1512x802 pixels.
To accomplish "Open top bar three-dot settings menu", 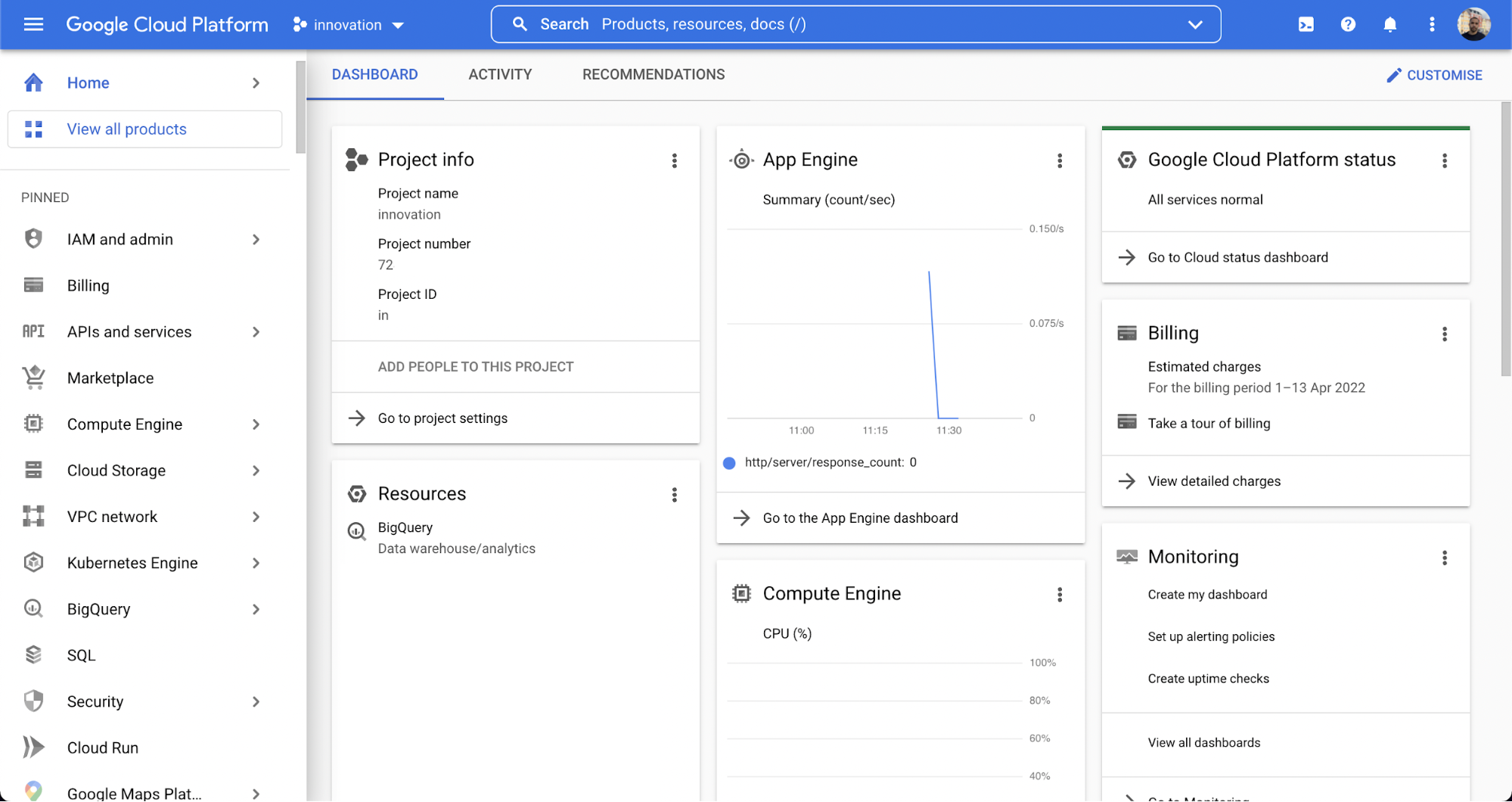I will (x=1432, y=24).
